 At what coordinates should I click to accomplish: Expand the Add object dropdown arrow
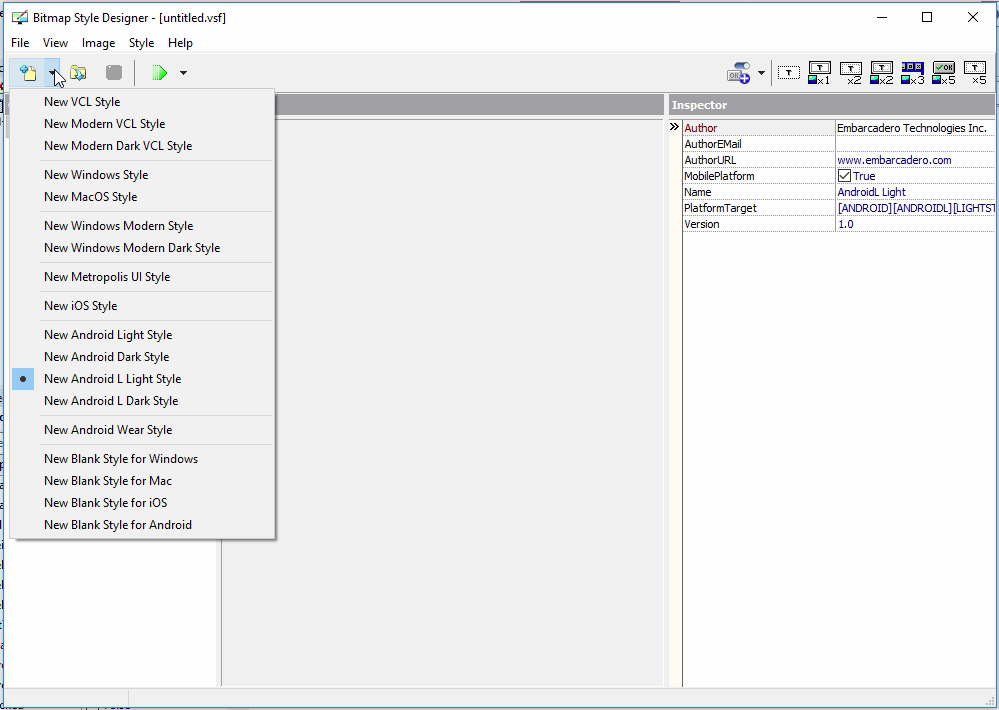pyautogui.click(x=761, y=73)
